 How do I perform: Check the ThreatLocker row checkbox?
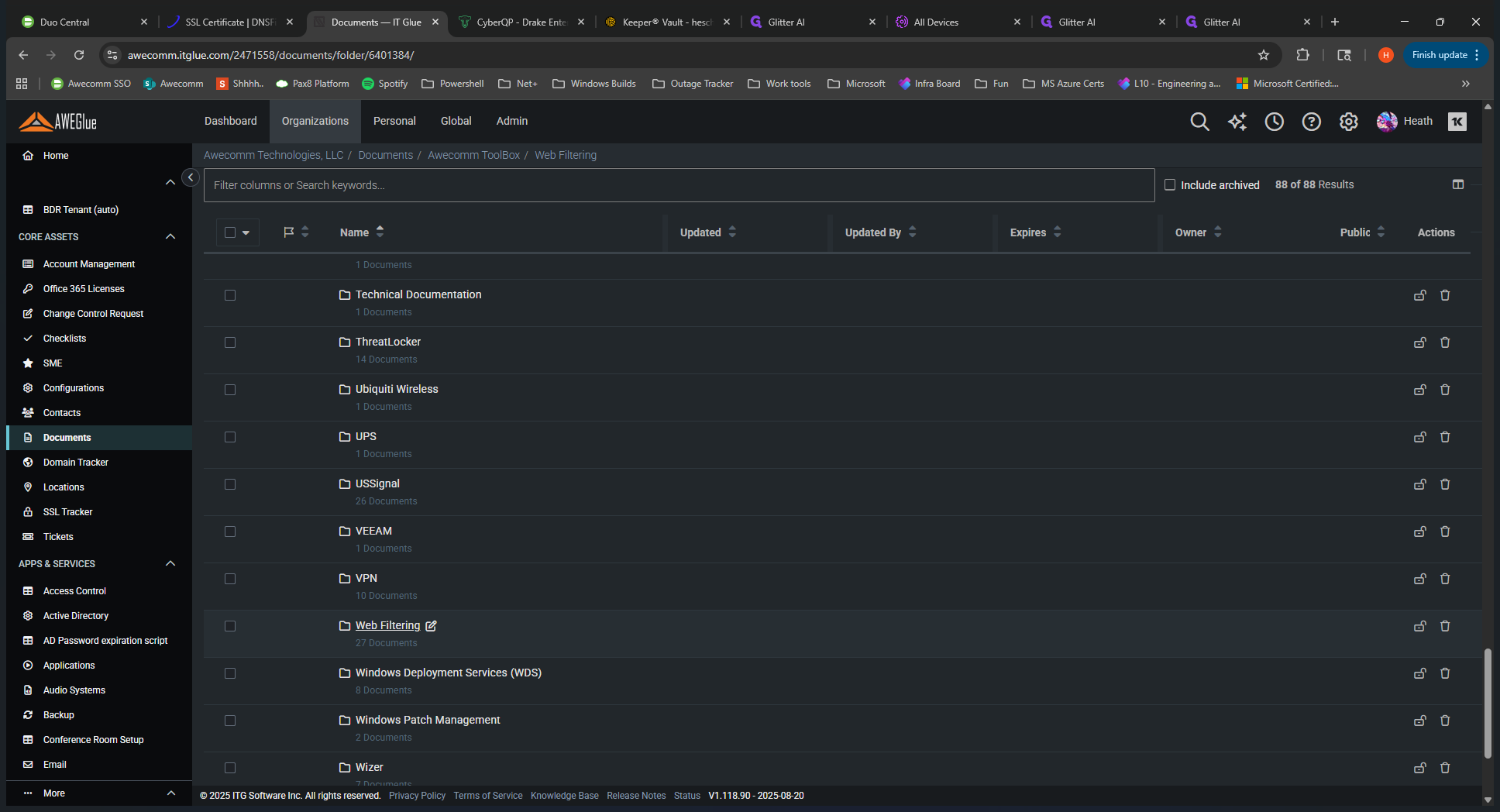tap(230, 342)
